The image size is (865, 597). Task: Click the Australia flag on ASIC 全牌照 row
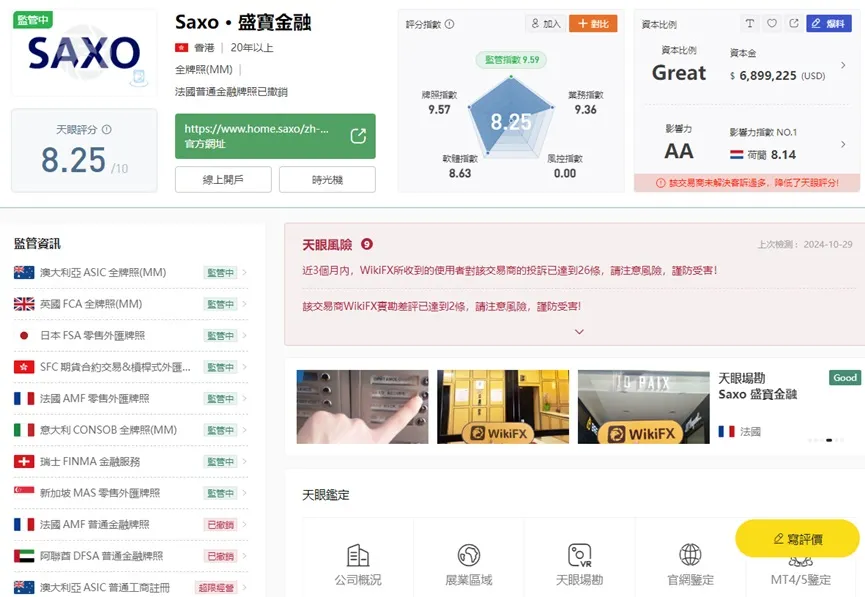(24, 272)
